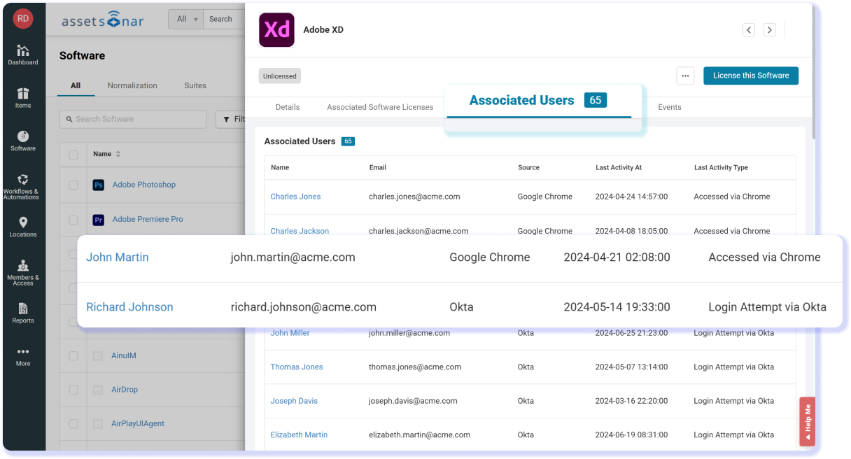The width and height of the screenshot is (851, 459).
Task: Open the Items sidebar icon
Action: point(23,98)
